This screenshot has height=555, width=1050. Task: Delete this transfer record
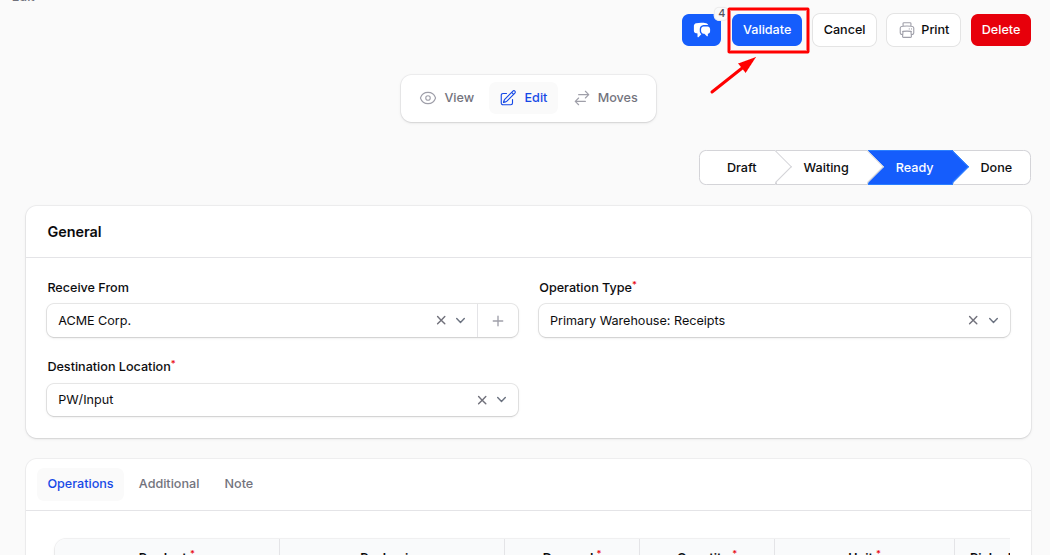pos(1000,30)
